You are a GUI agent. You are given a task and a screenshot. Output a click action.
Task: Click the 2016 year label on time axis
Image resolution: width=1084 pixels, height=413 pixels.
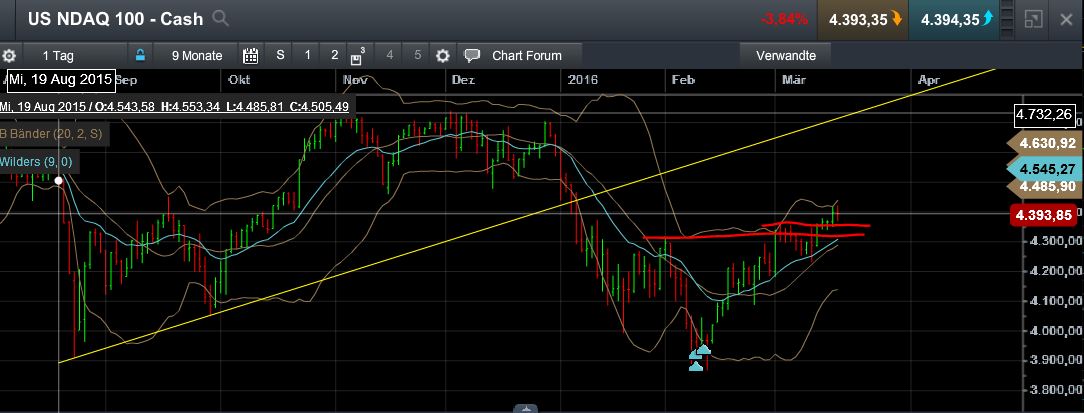(x=582, y=80)
